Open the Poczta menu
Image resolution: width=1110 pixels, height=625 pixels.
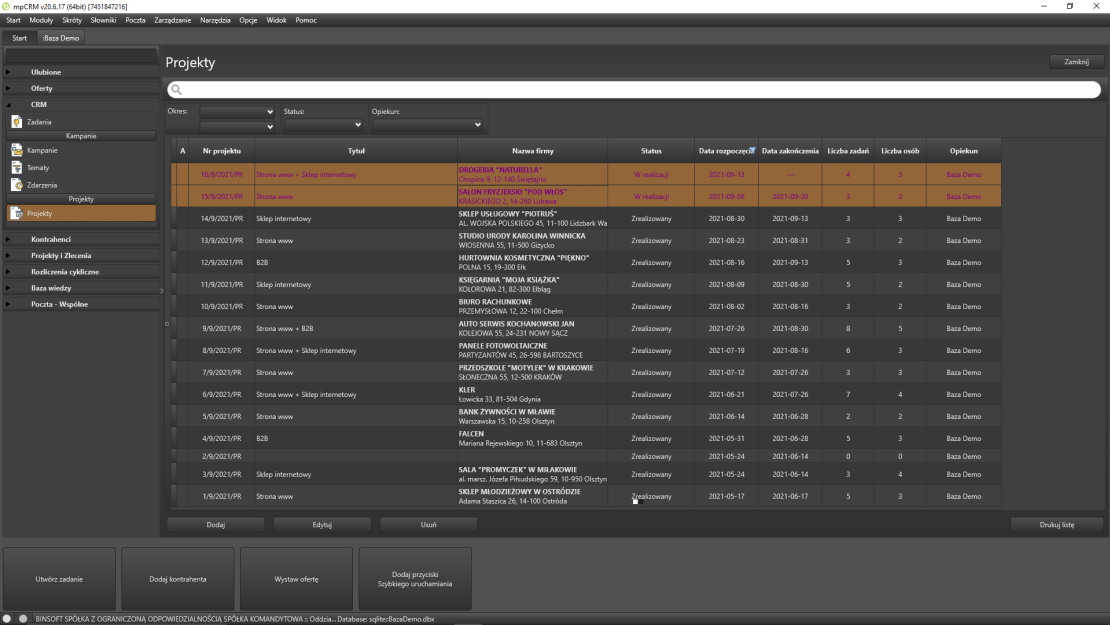pos(135,21)
